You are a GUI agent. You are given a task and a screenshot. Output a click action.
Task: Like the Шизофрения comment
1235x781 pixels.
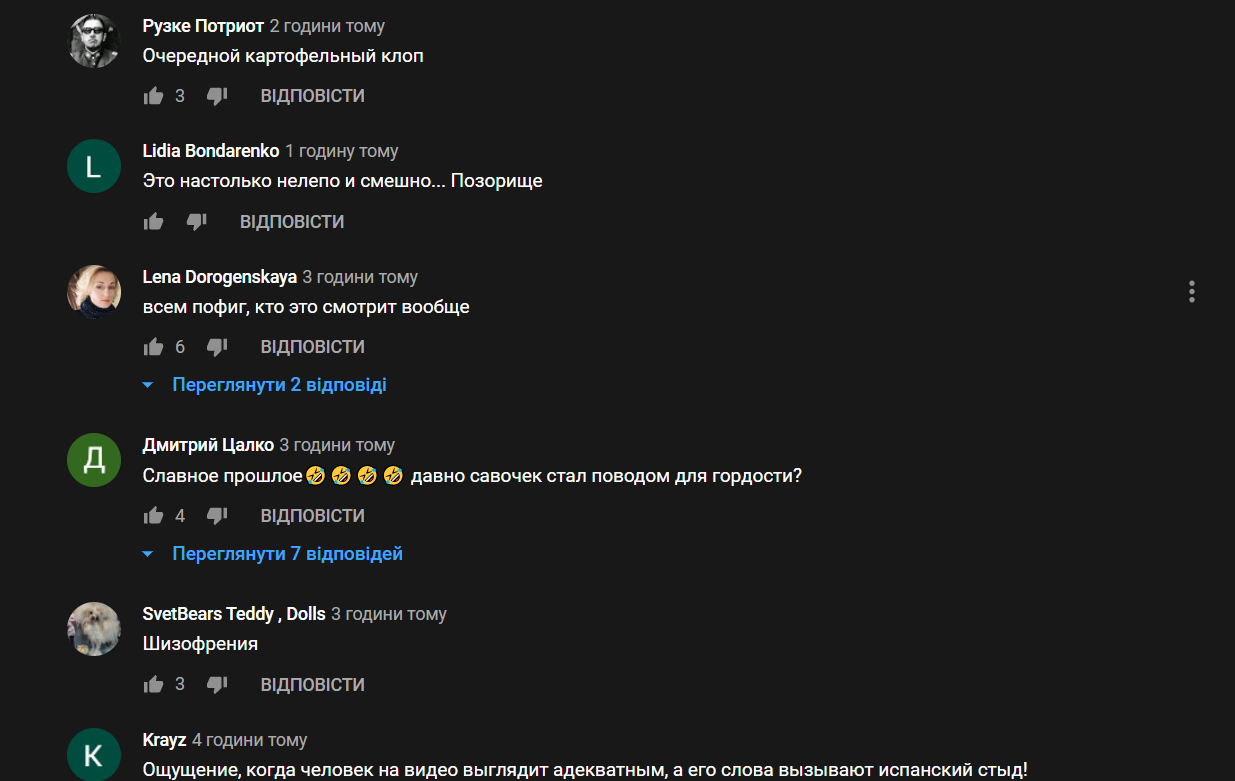(x=153, y=685)
